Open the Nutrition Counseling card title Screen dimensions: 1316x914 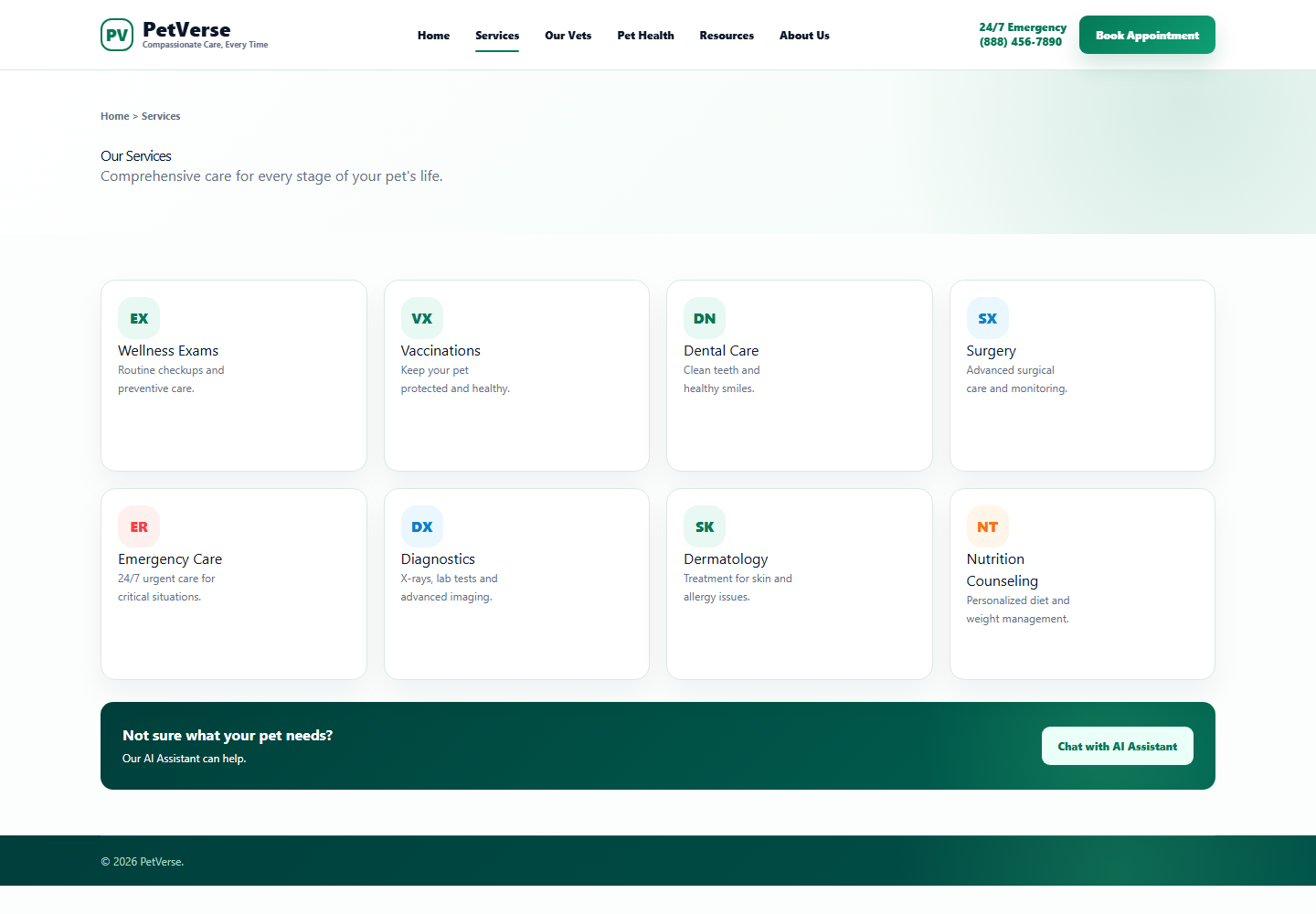click(x=1003, y=570)
